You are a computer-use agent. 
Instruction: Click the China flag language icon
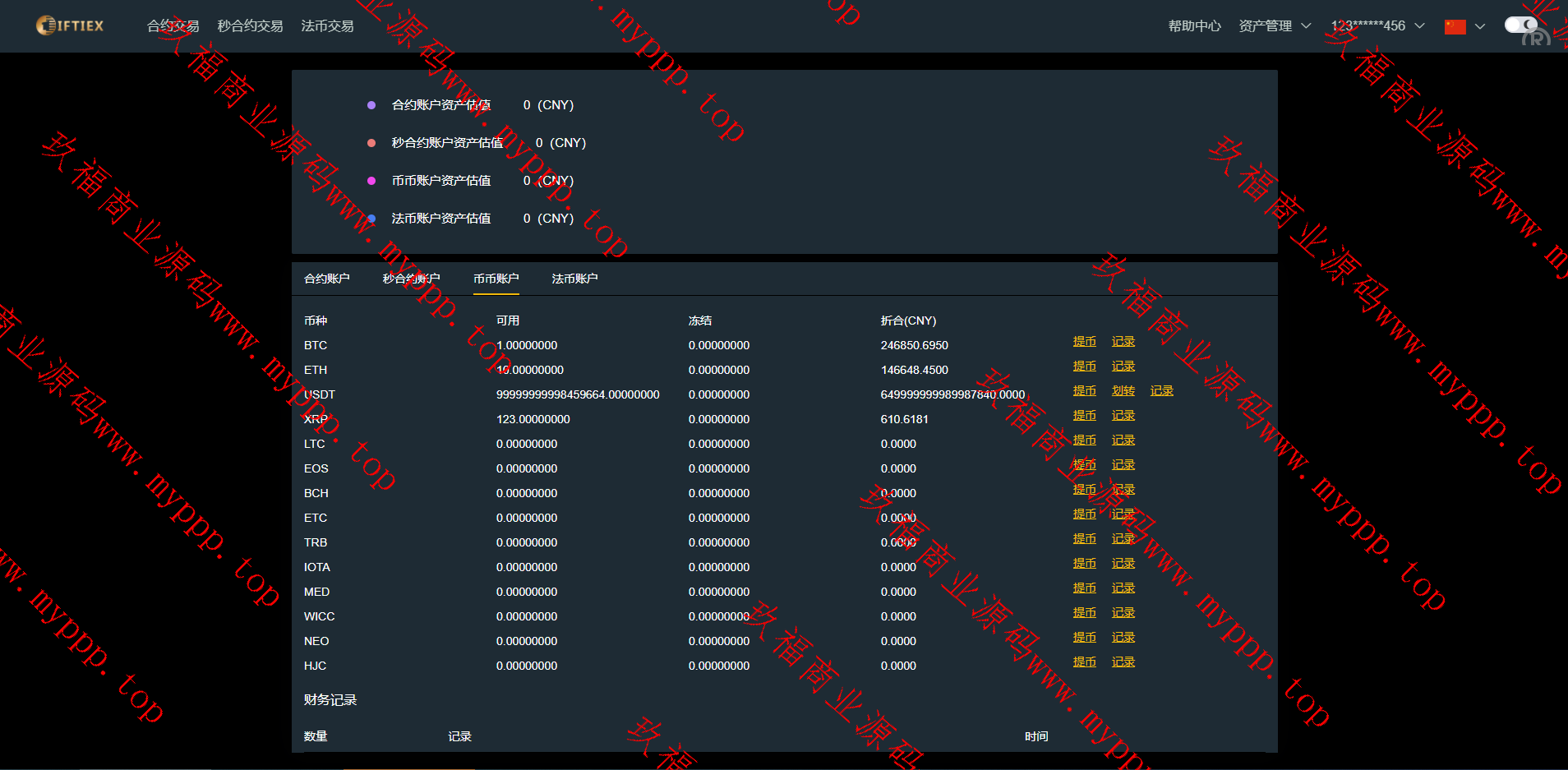pos(1455,26)
